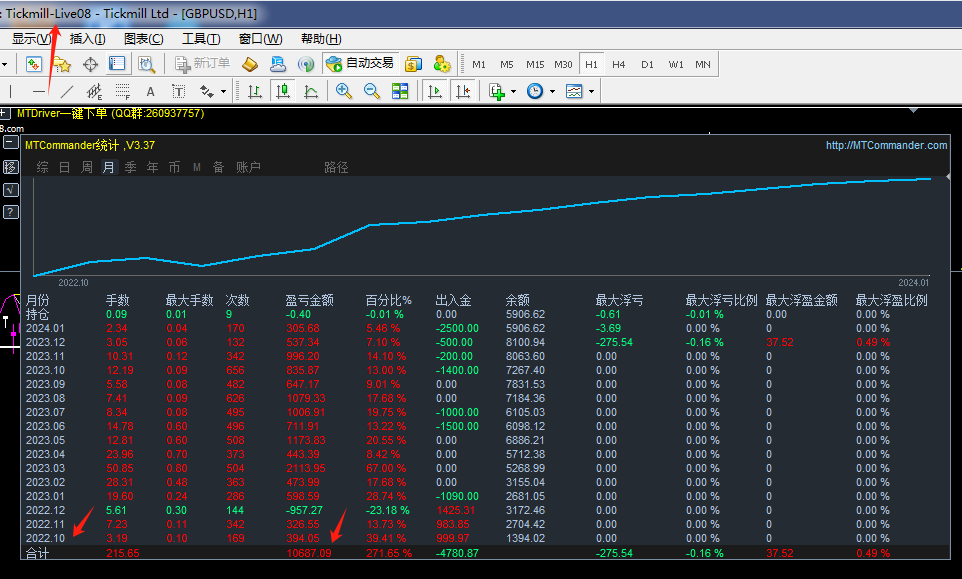Click the 移 move panel button

10,167
